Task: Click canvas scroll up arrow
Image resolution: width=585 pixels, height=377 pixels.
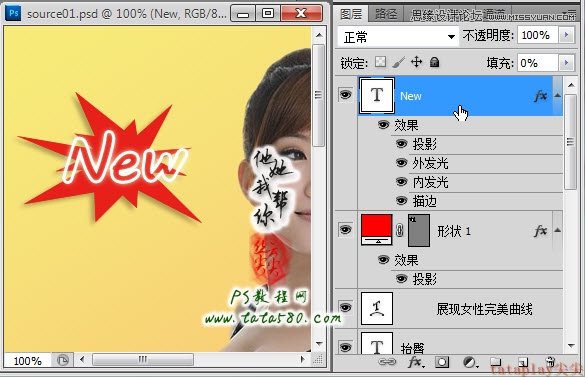Action: click(x=319, y=35)
